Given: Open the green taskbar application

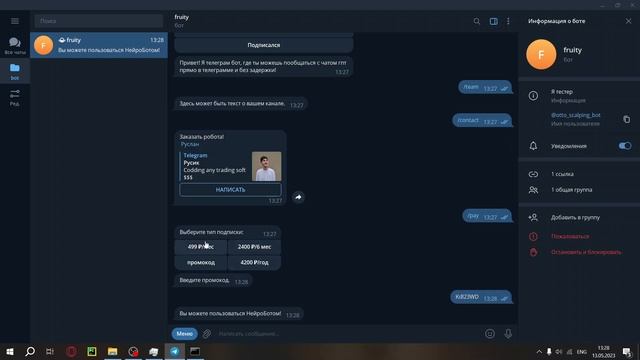Looking at the screenshot, I should coord(92,351).
